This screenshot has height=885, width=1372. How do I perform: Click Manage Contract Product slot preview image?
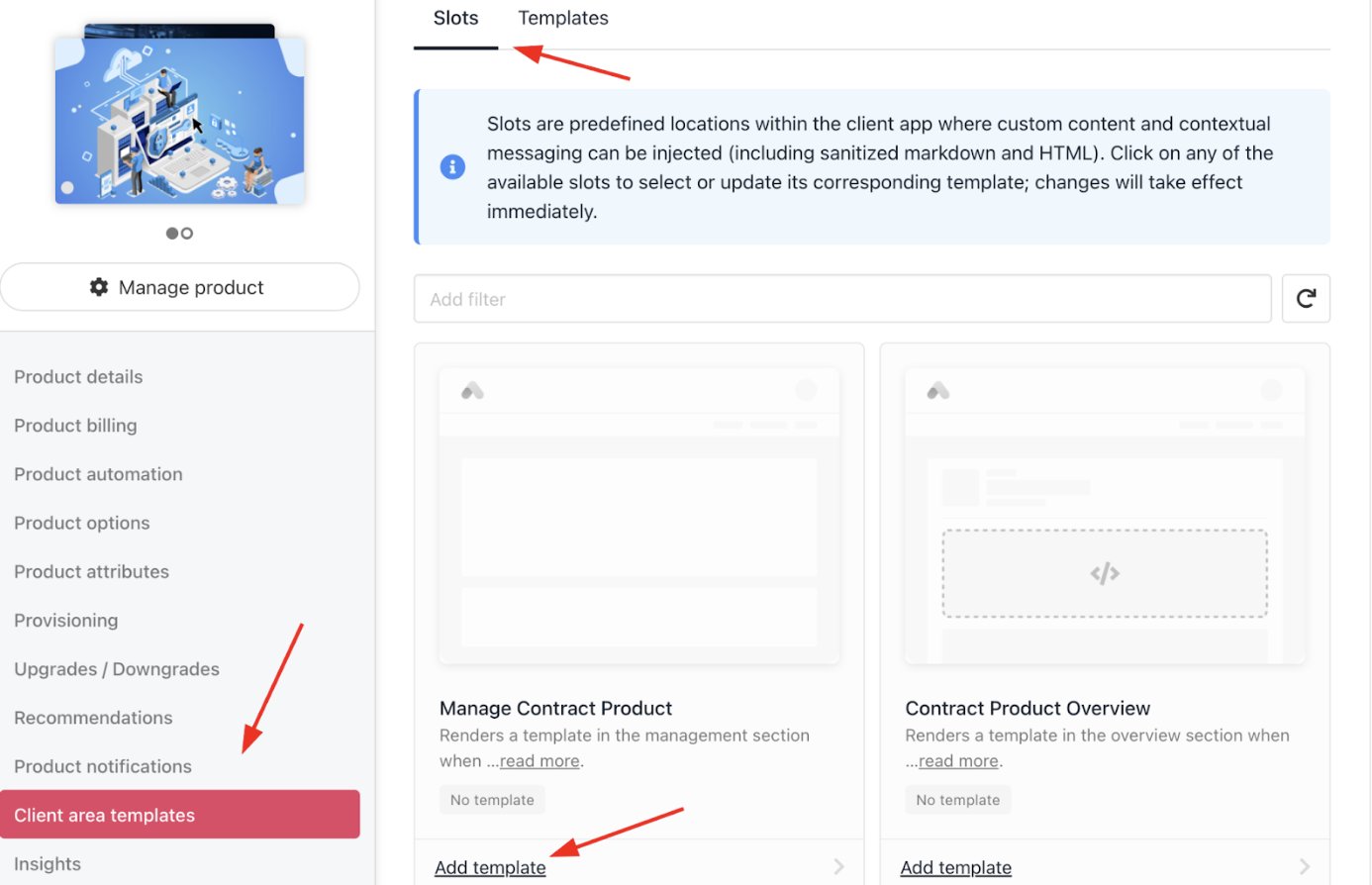[x=639, y=516]
